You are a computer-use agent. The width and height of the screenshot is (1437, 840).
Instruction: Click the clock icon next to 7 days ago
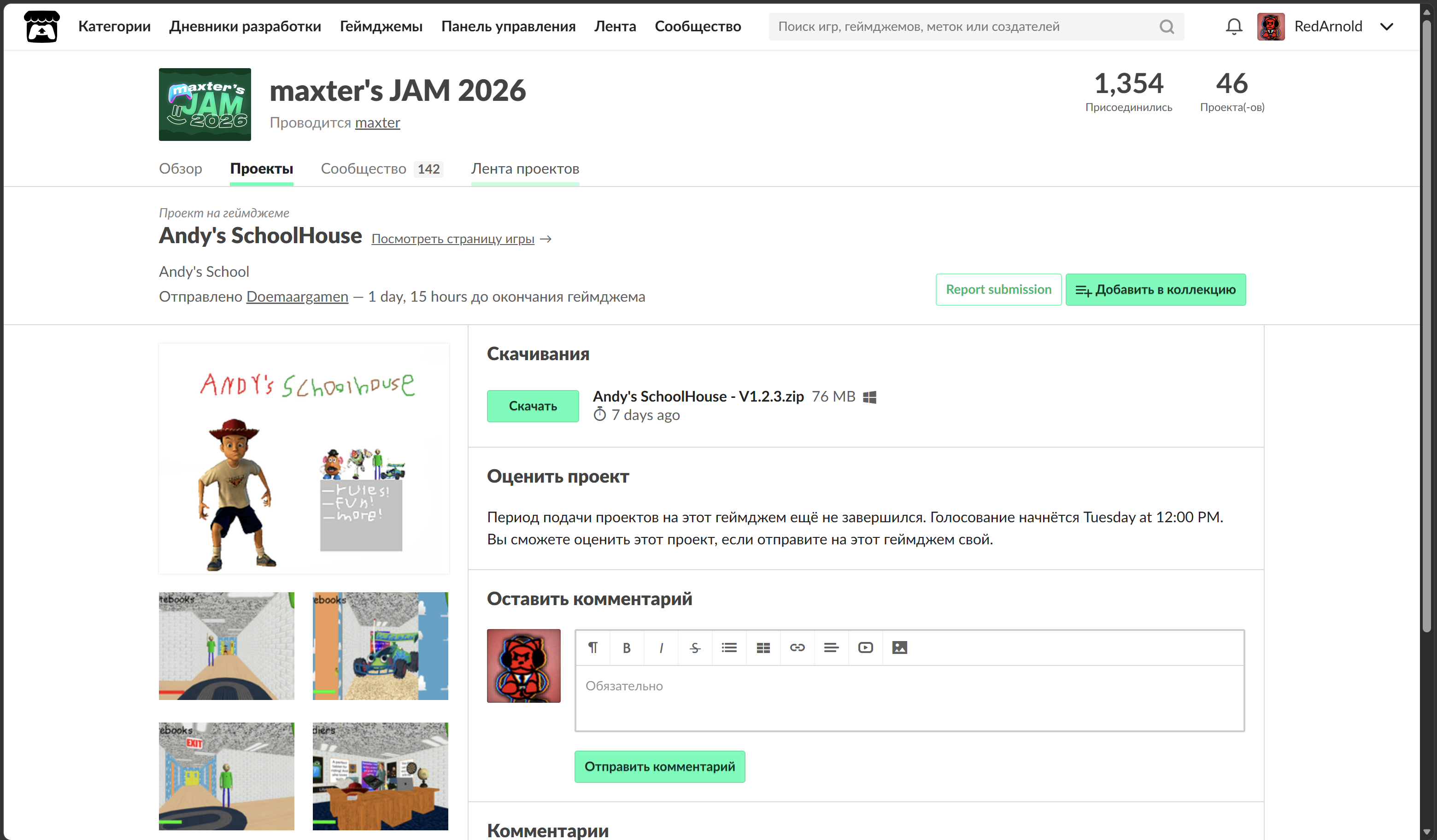pos(600,414)
